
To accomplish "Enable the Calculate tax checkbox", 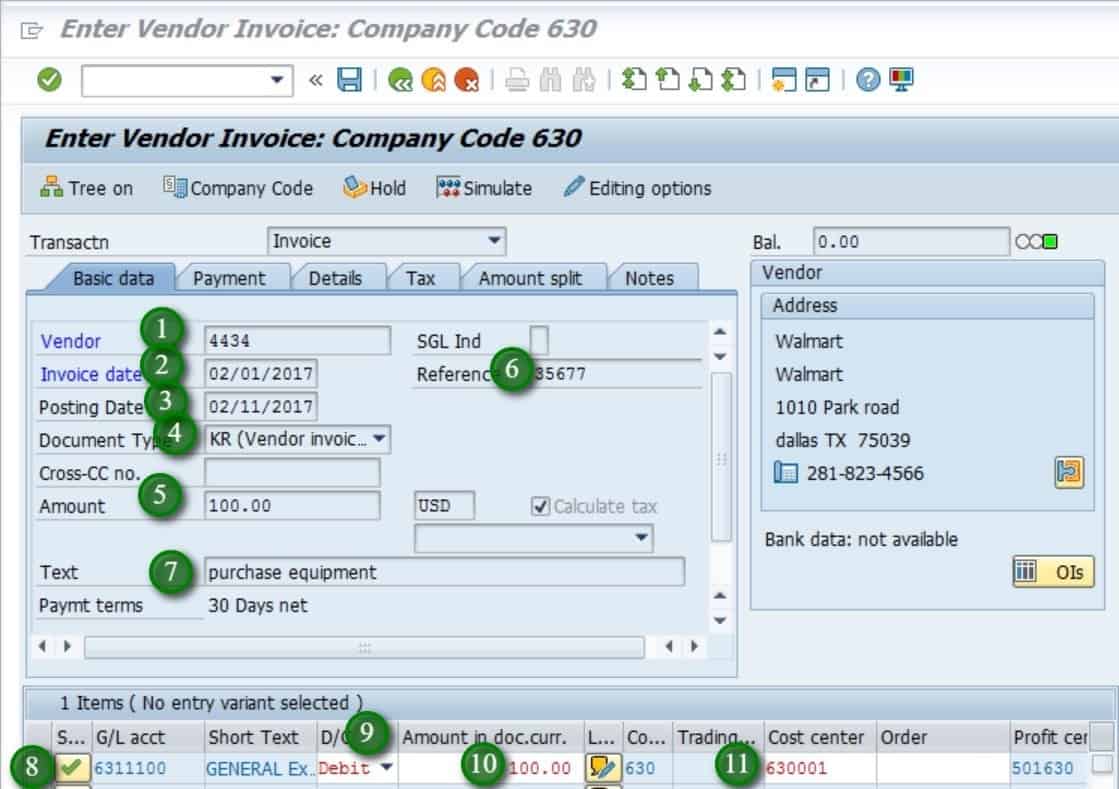I will click(x=540, y=505).
